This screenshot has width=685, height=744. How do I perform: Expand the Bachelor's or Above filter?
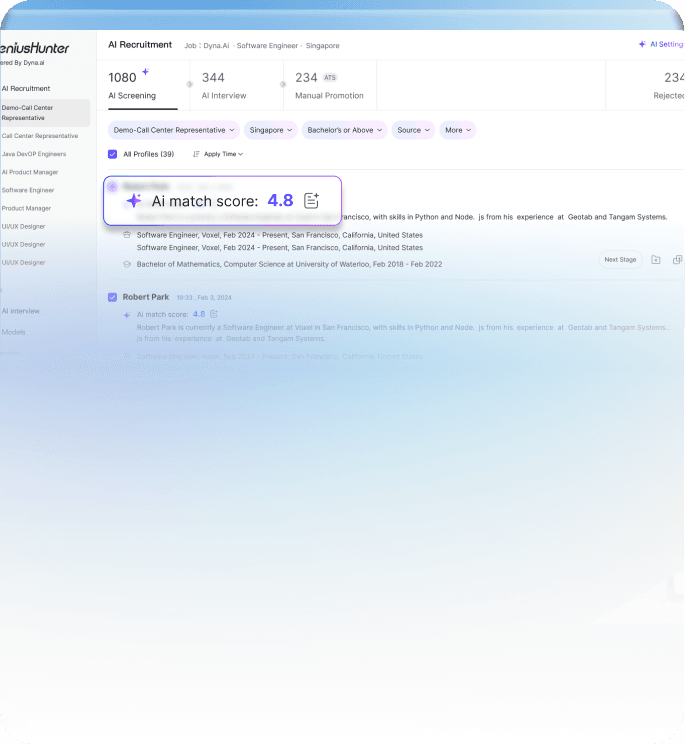tap(345, 130)
